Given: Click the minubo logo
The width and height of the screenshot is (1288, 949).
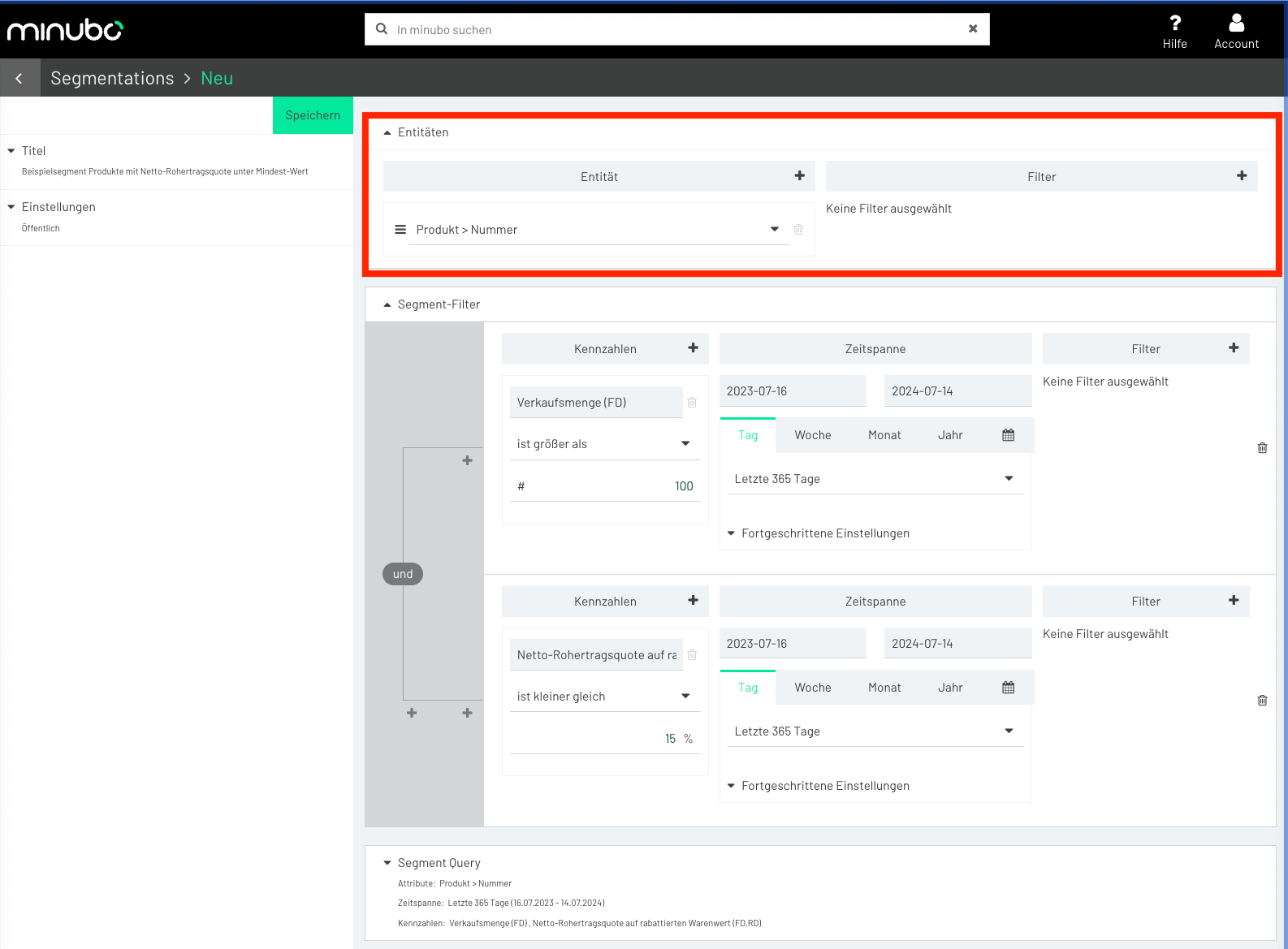Looking at the screenshot, I should coord(65,30).
